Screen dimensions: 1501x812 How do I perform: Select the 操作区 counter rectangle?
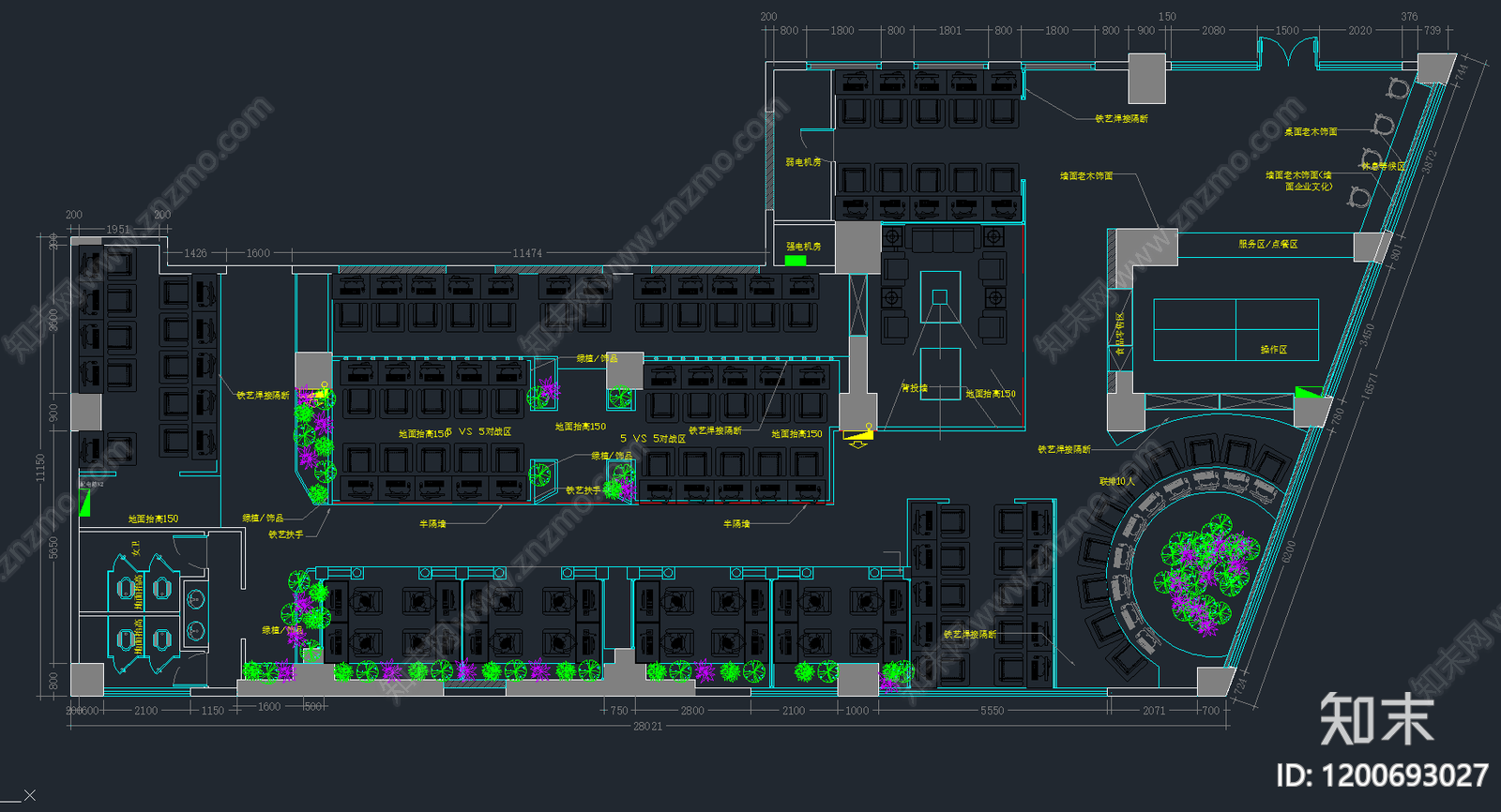[1236, 329]
